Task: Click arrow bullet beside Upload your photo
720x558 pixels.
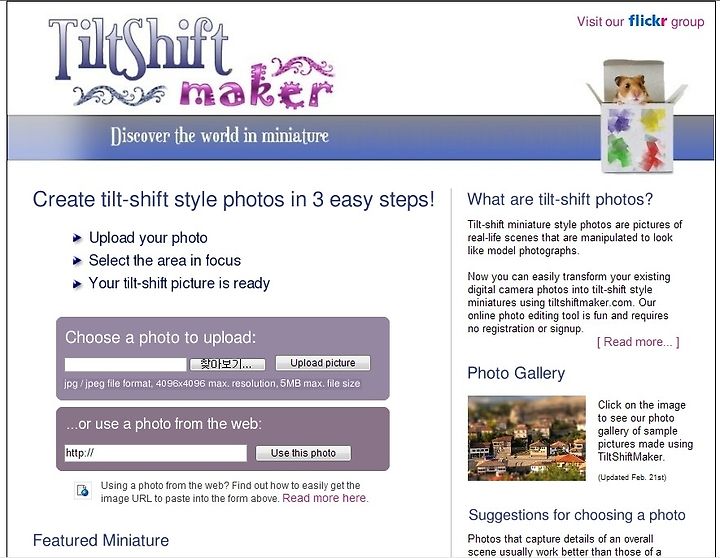Action: point(77,238)
